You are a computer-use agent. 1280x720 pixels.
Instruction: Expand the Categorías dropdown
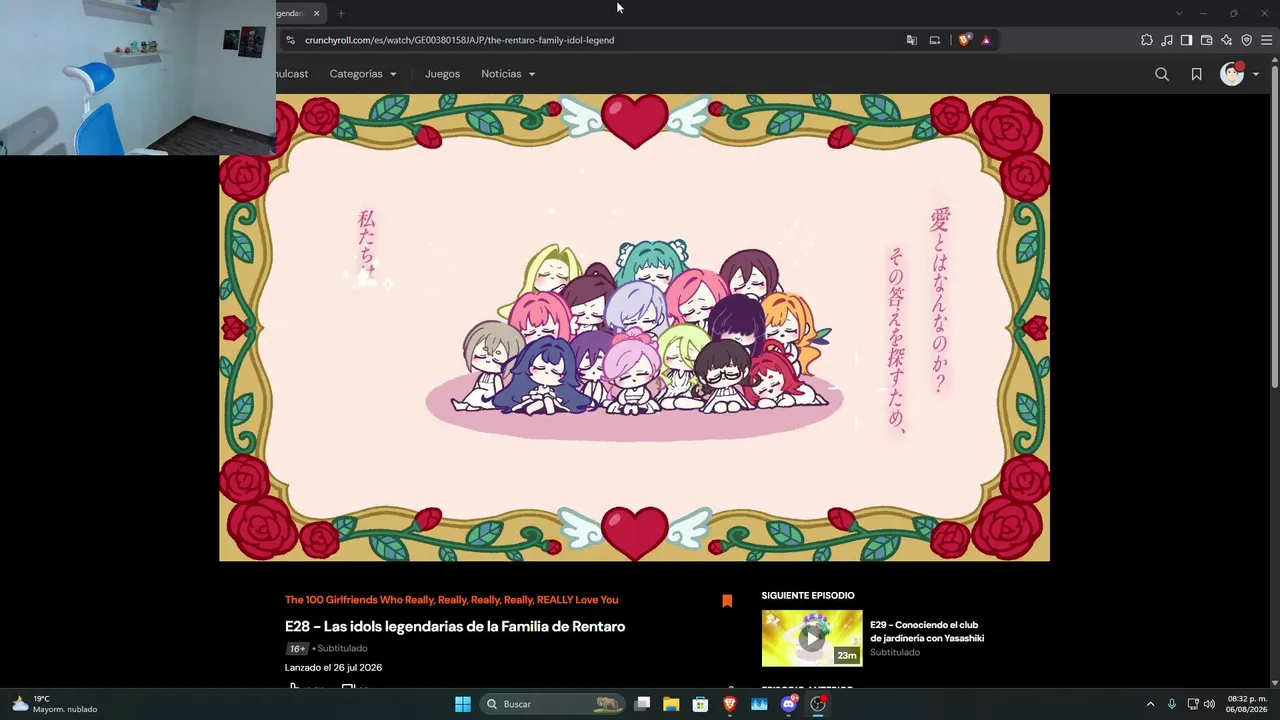tap(363, 74)
